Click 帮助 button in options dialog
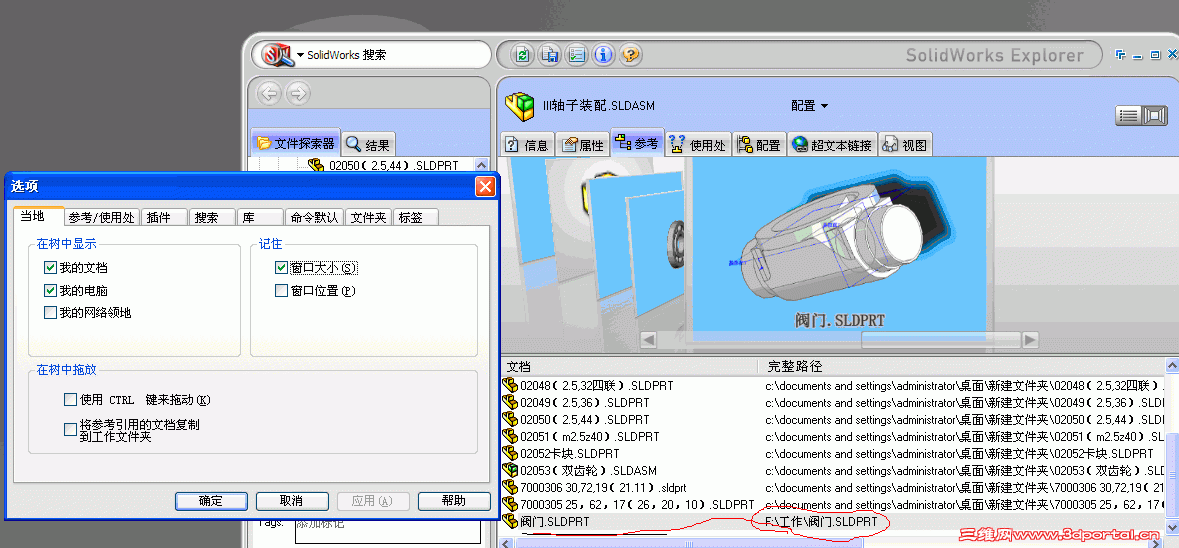 pyautogui.click(x=454, y=501)
